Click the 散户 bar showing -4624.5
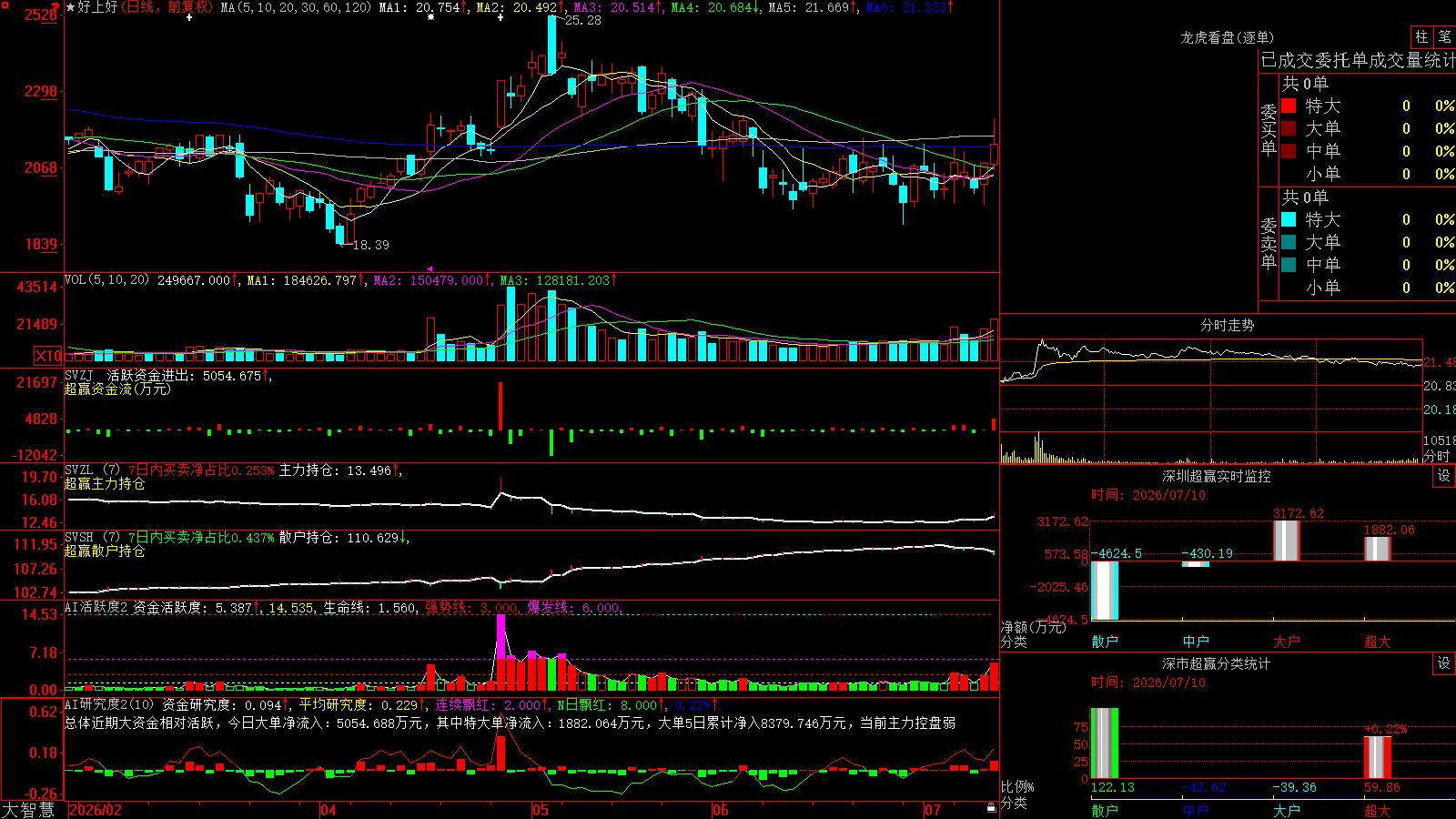The width and height of the screenshot is (1456, 819). pyautogui.click(x=1105, y=591)
